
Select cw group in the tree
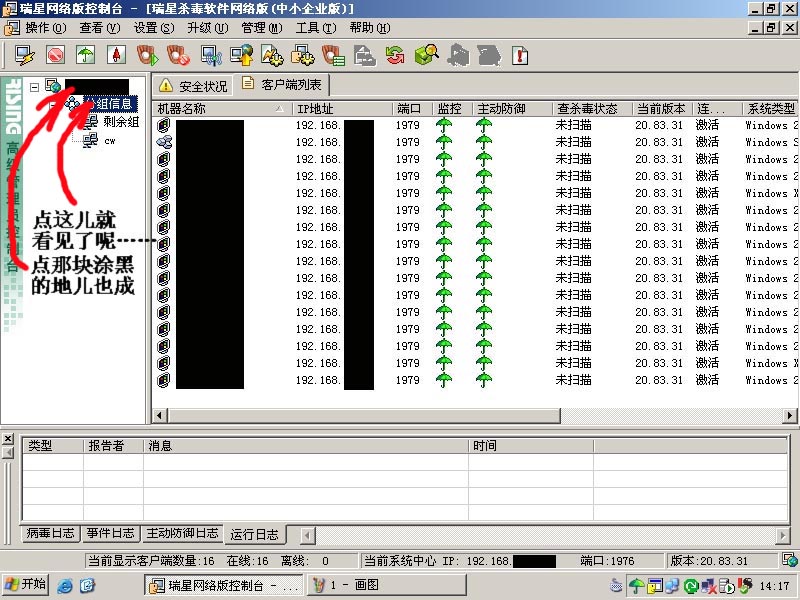click(110, 140)
